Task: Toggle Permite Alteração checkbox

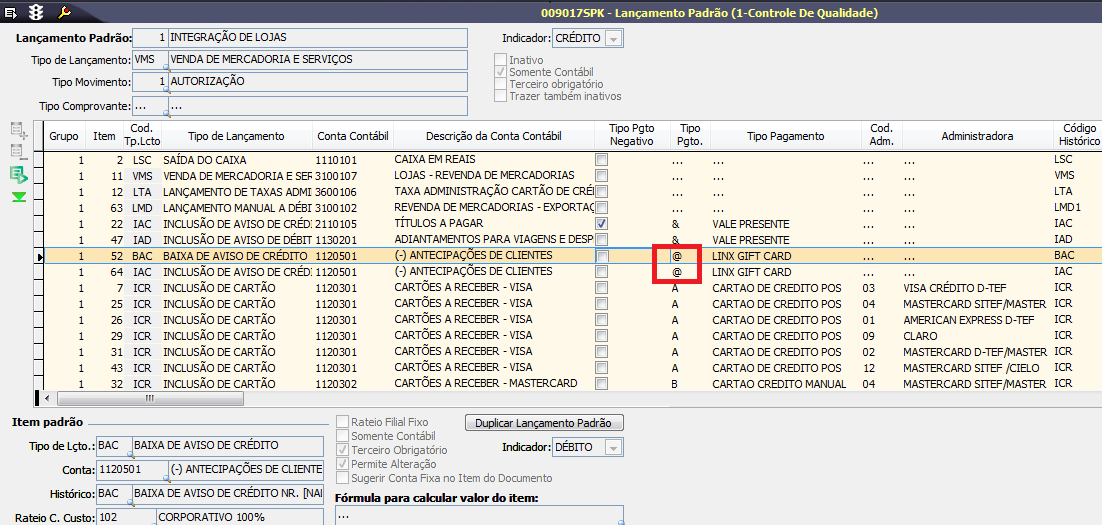Action: click(x=342, y=464)
